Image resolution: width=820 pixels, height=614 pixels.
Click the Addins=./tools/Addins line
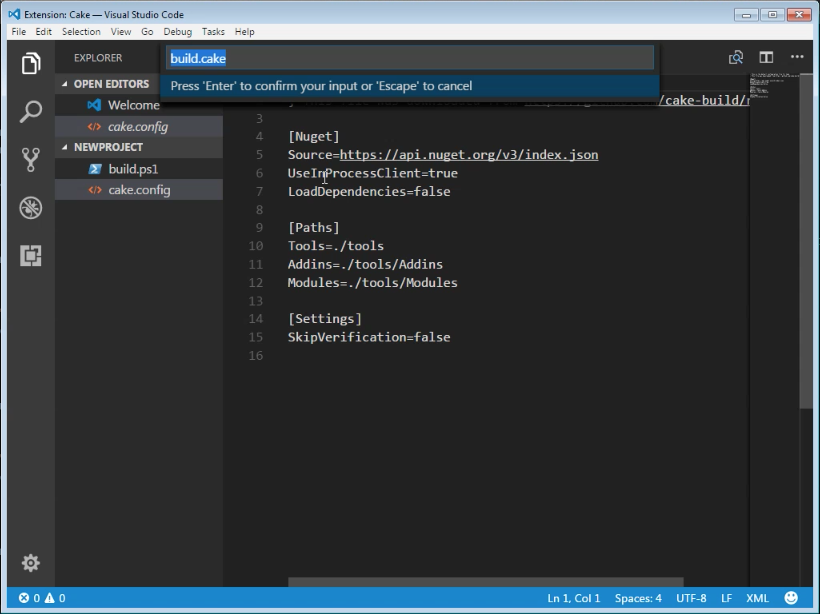(365, 264)
